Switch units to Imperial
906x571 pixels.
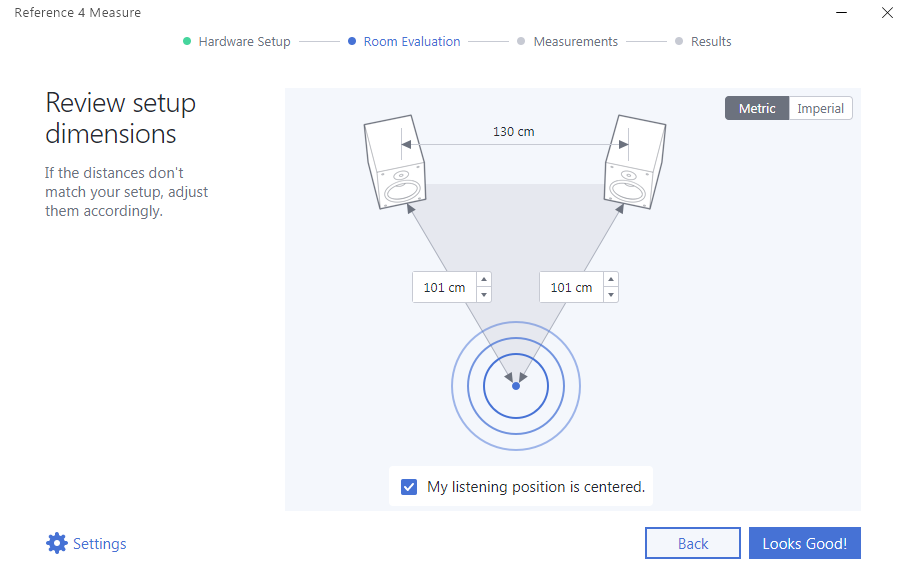click(820, 108)
